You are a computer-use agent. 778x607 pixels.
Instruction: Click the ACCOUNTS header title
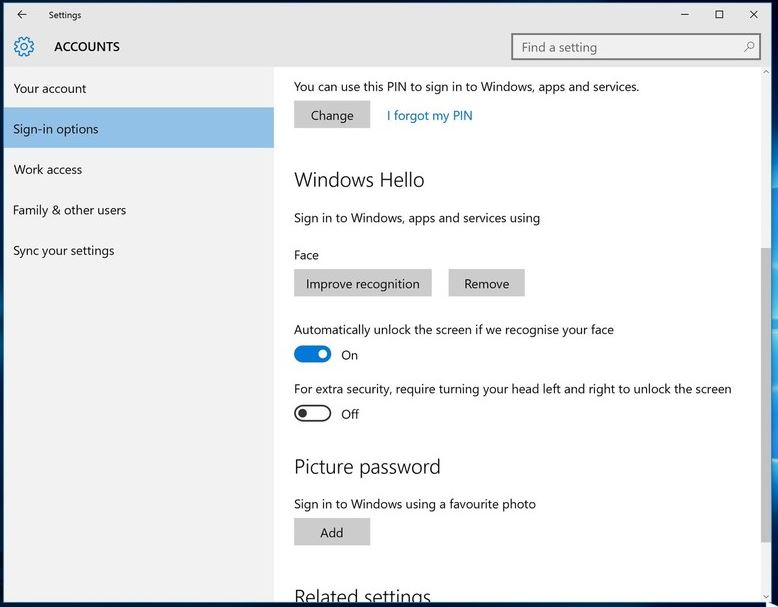pos(87,47)
